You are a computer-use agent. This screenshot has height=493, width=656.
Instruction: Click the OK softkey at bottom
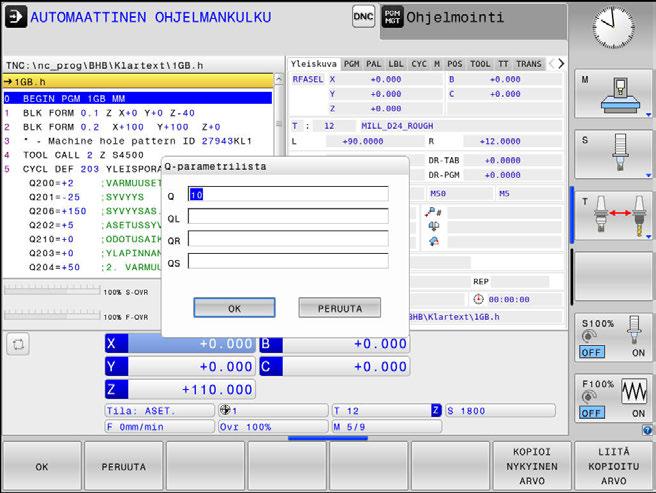tap(42, 466)
